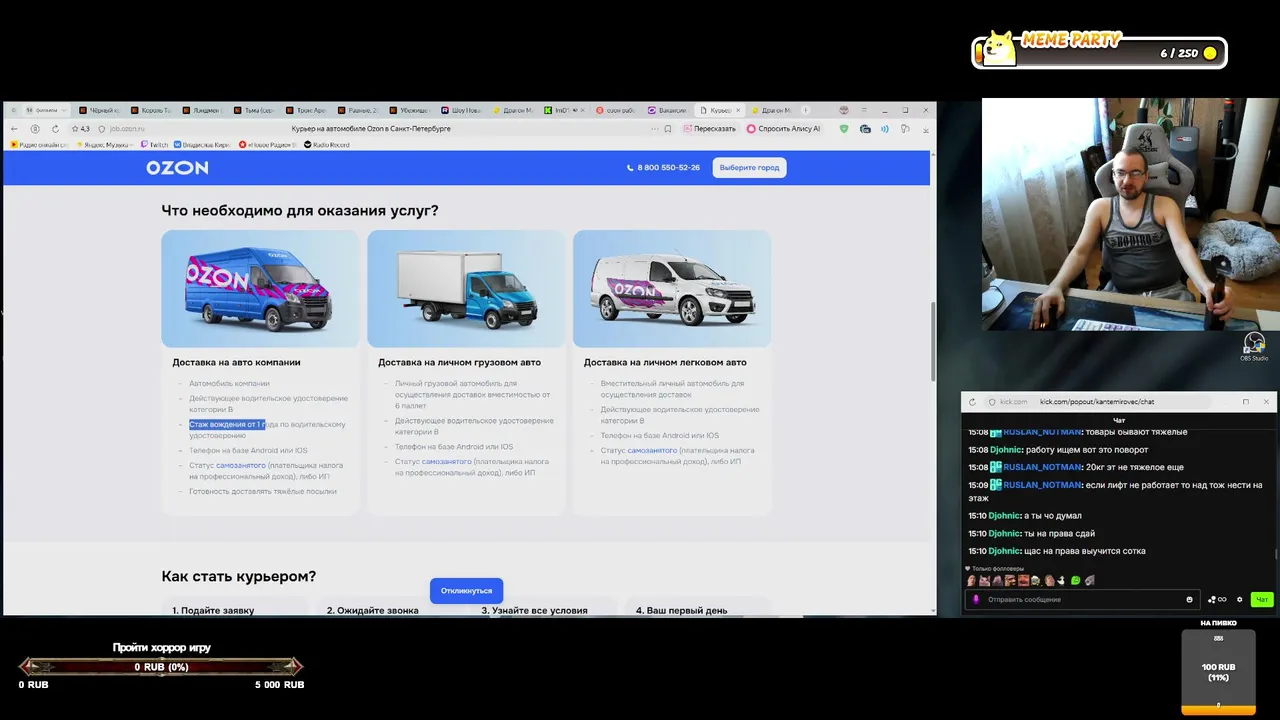Switch to the Чёрный tab
The image size is (1280, 720).
(99, 110)
